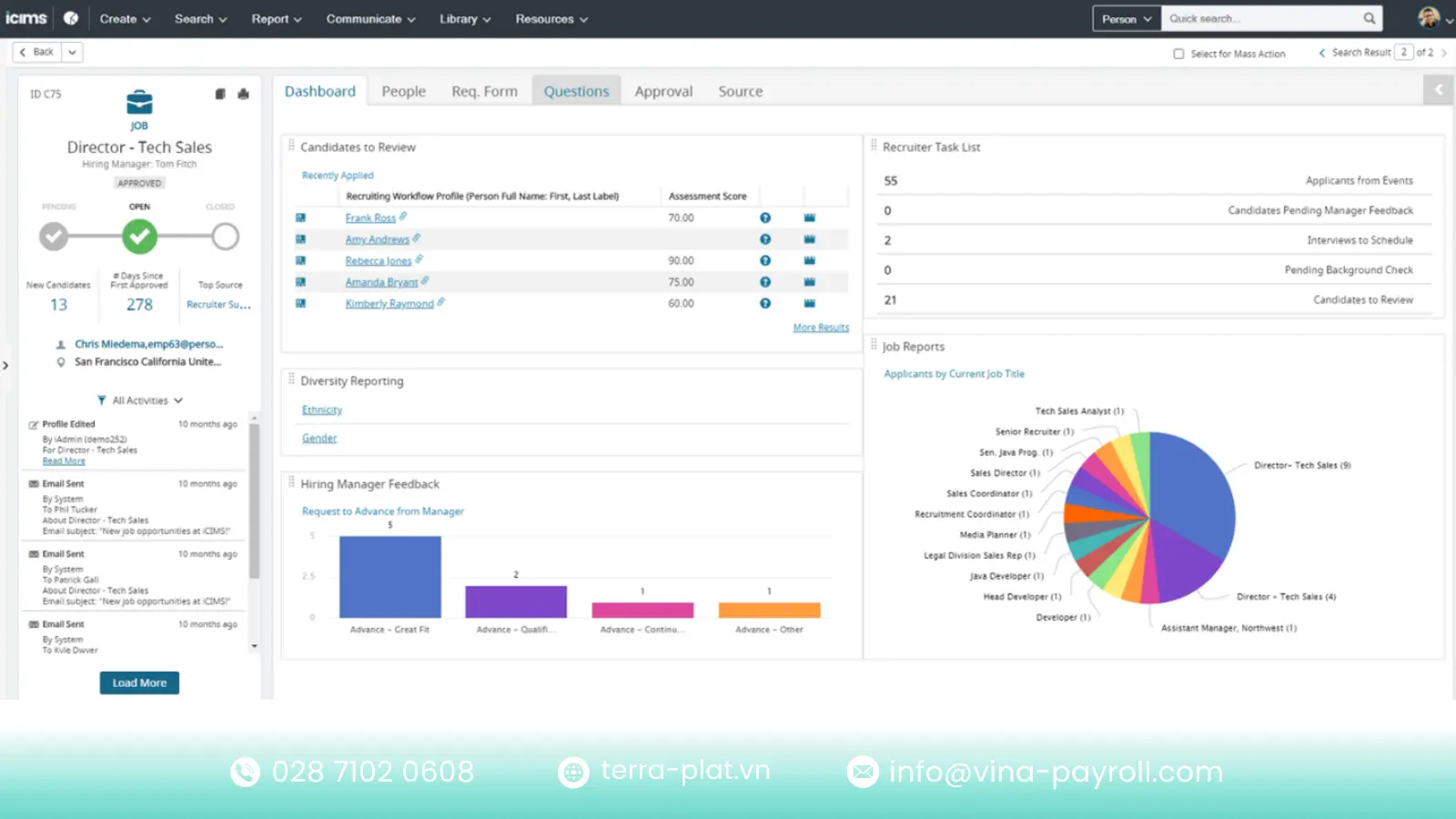
Task: Click the help icon in Amanda Bryant's row
Action: point(765,282)
